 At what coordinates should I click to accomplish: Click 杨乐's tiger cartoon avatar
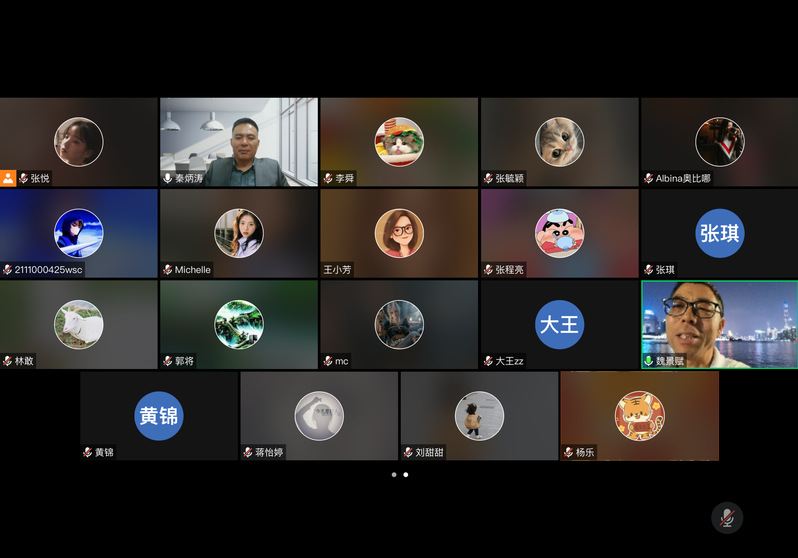[639, 416]
